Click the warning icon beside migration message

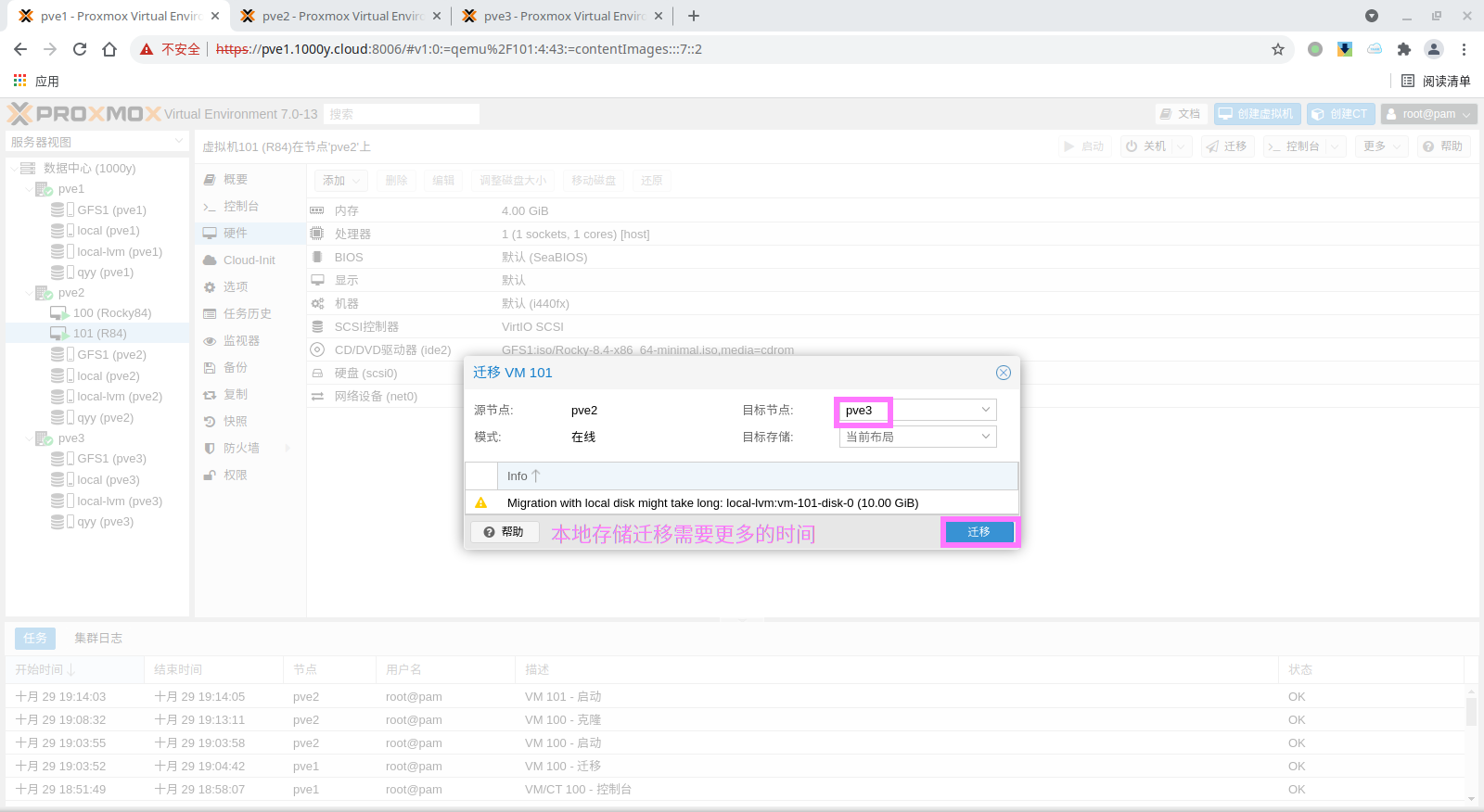pyautogui.click(x=480, y=502)
